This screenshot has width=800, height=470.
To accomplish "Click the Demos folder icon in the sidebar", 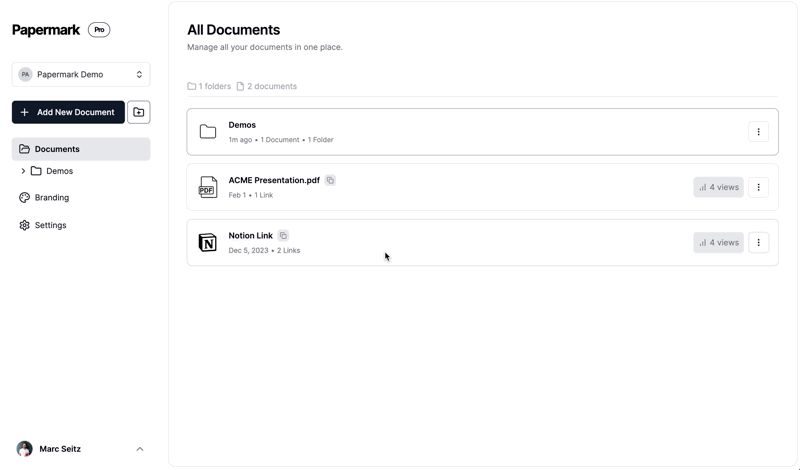I will 36,171.
